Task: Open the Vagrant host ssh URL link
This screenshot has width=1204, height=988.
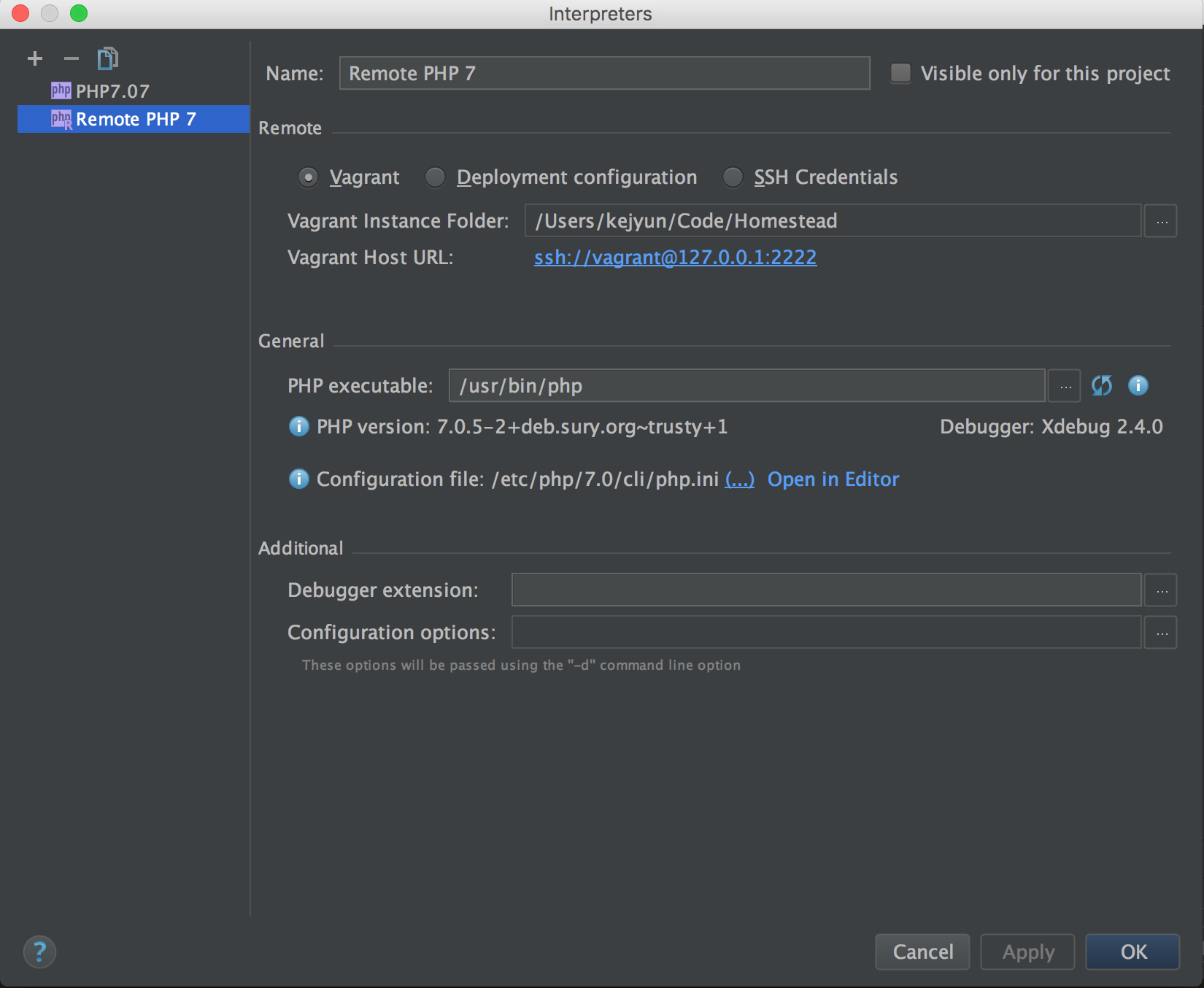Action: (x=675, y=258)
